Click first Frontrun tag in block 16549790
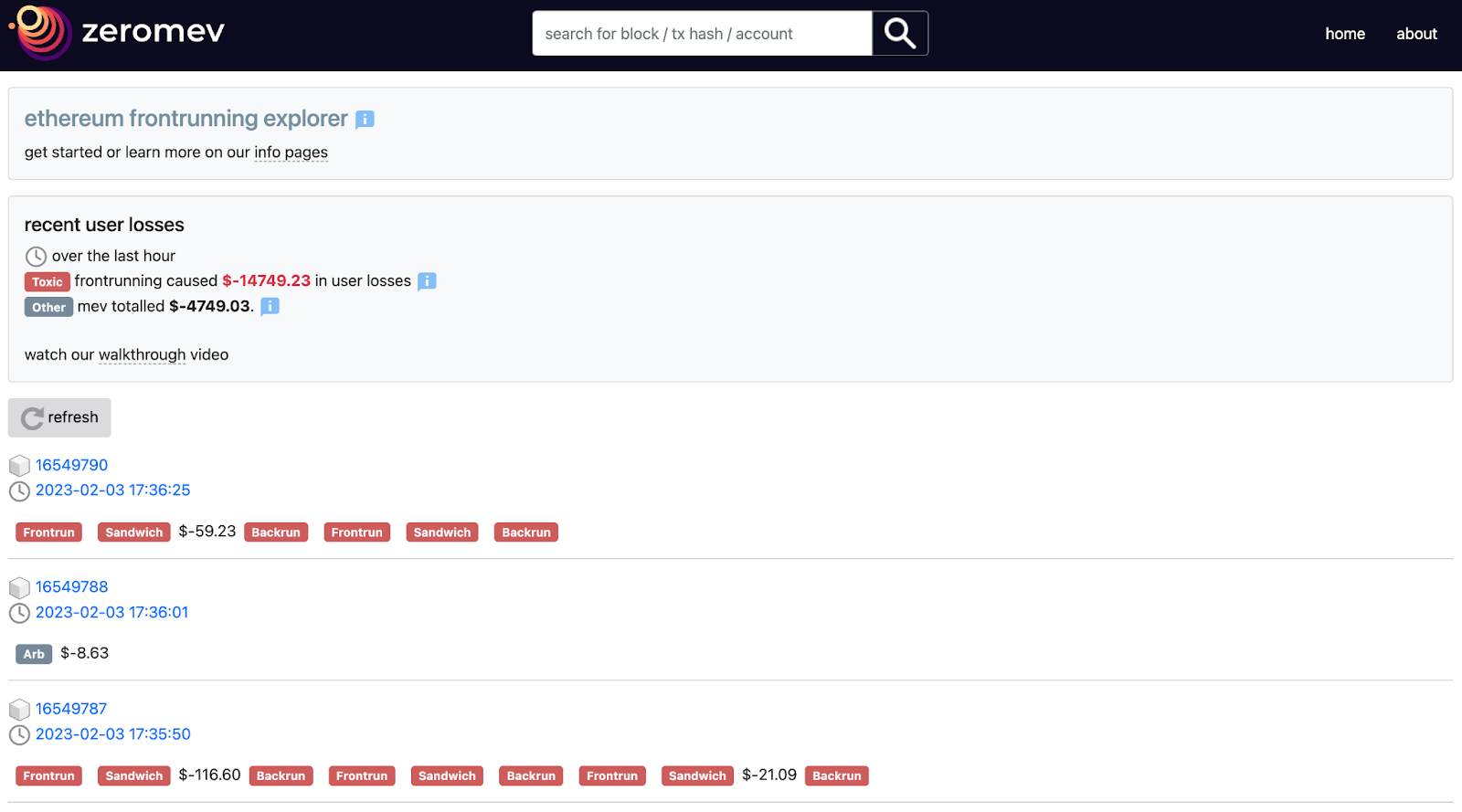1462x812 pixels. coord(48,533)
